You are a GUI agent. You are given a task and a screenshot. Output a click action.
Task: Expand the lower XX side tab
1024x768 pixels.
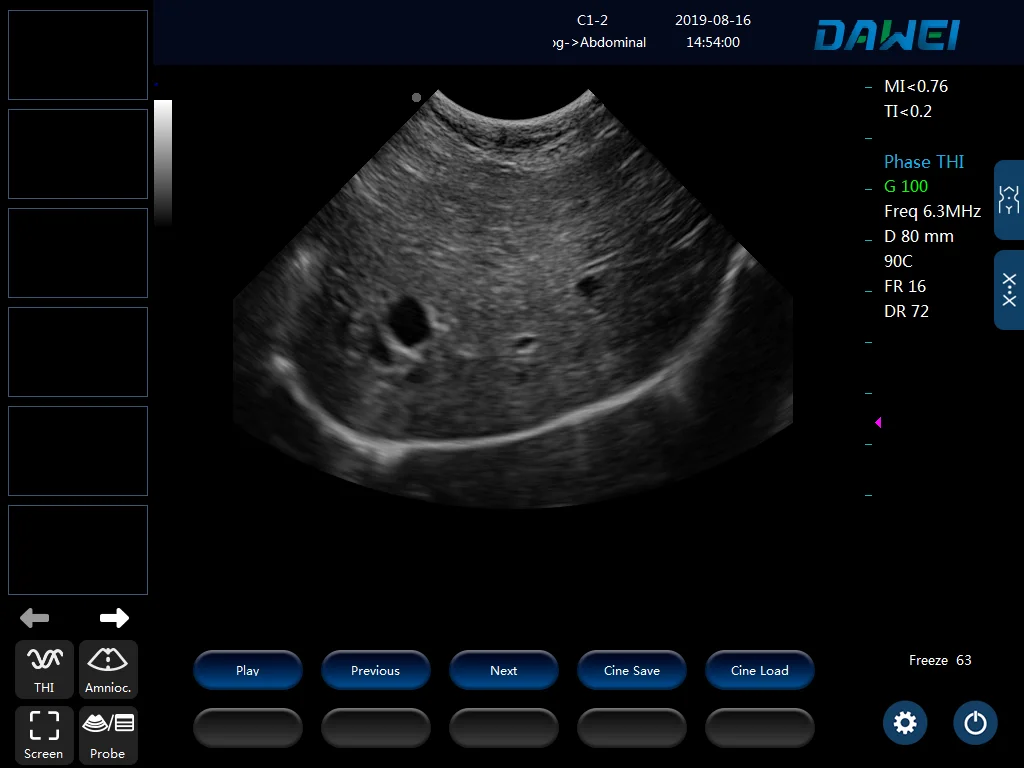pos(1009,290)
